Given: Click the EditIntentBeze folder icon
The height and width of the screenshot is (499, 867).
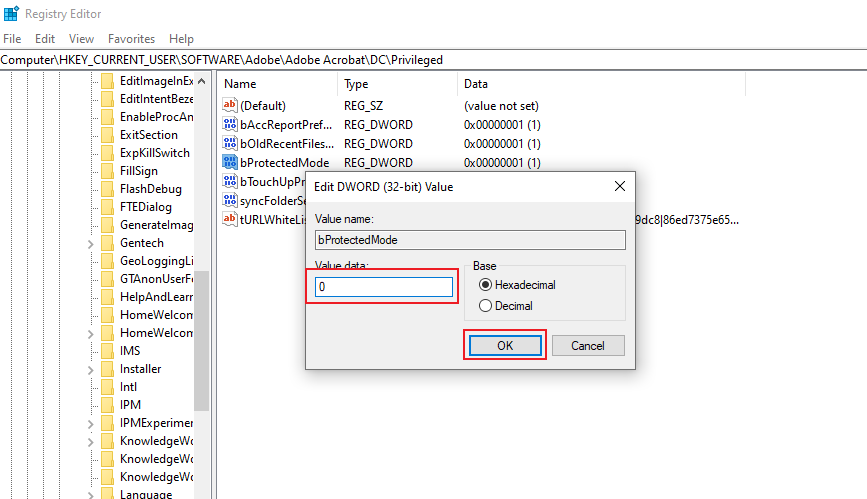Looking at the screenshot, I should point(107,99).
